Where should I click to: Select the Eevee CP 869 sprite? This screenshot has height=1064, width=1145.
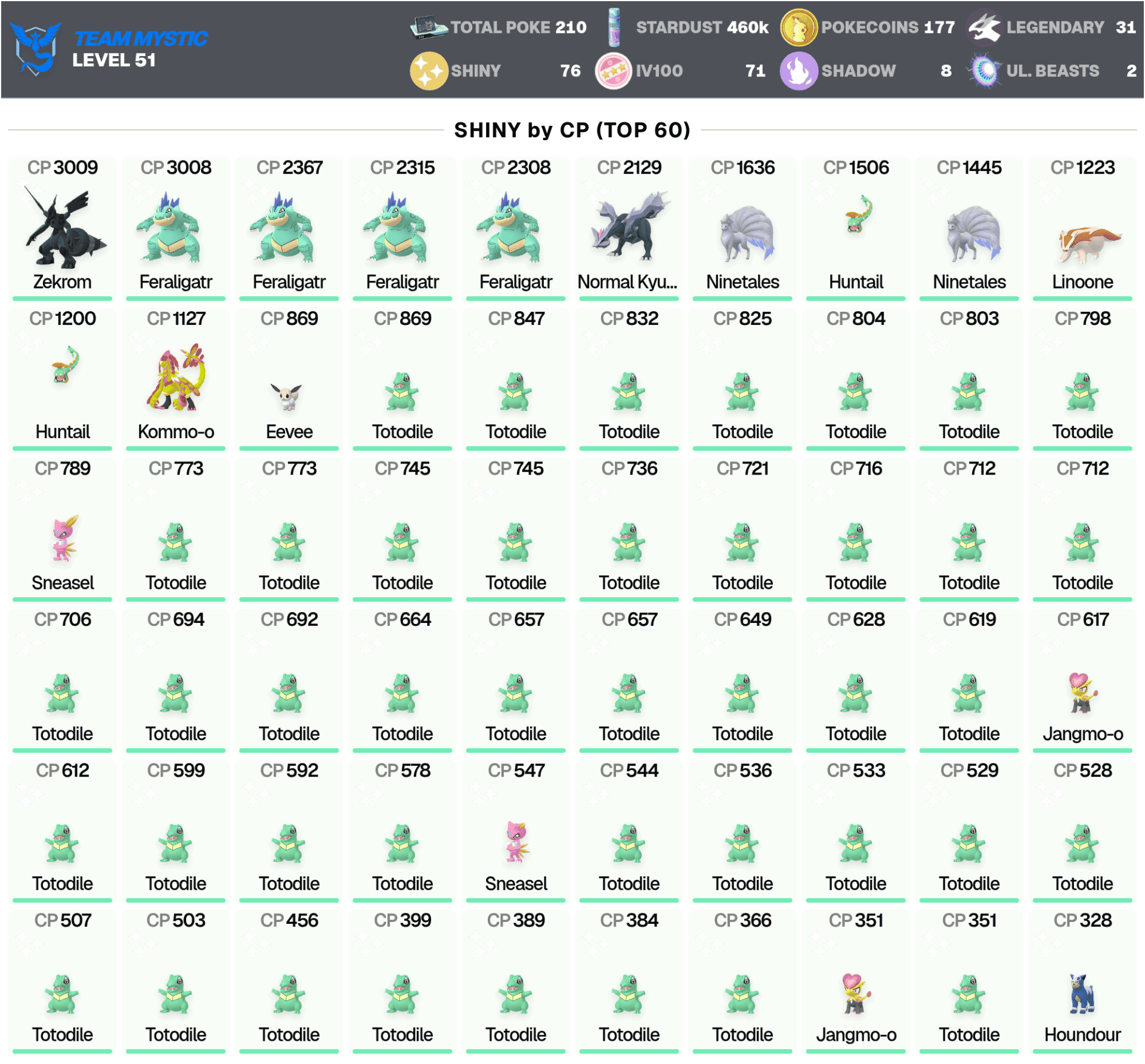coord(287,396)
